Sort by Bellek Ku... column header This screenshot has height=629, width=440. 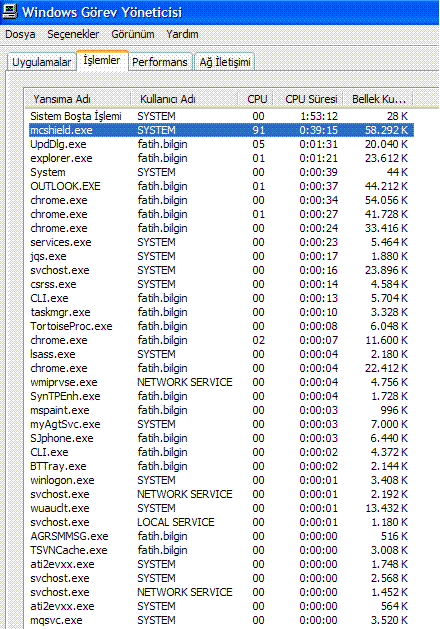pyautogui.click(x=378, y=99)
